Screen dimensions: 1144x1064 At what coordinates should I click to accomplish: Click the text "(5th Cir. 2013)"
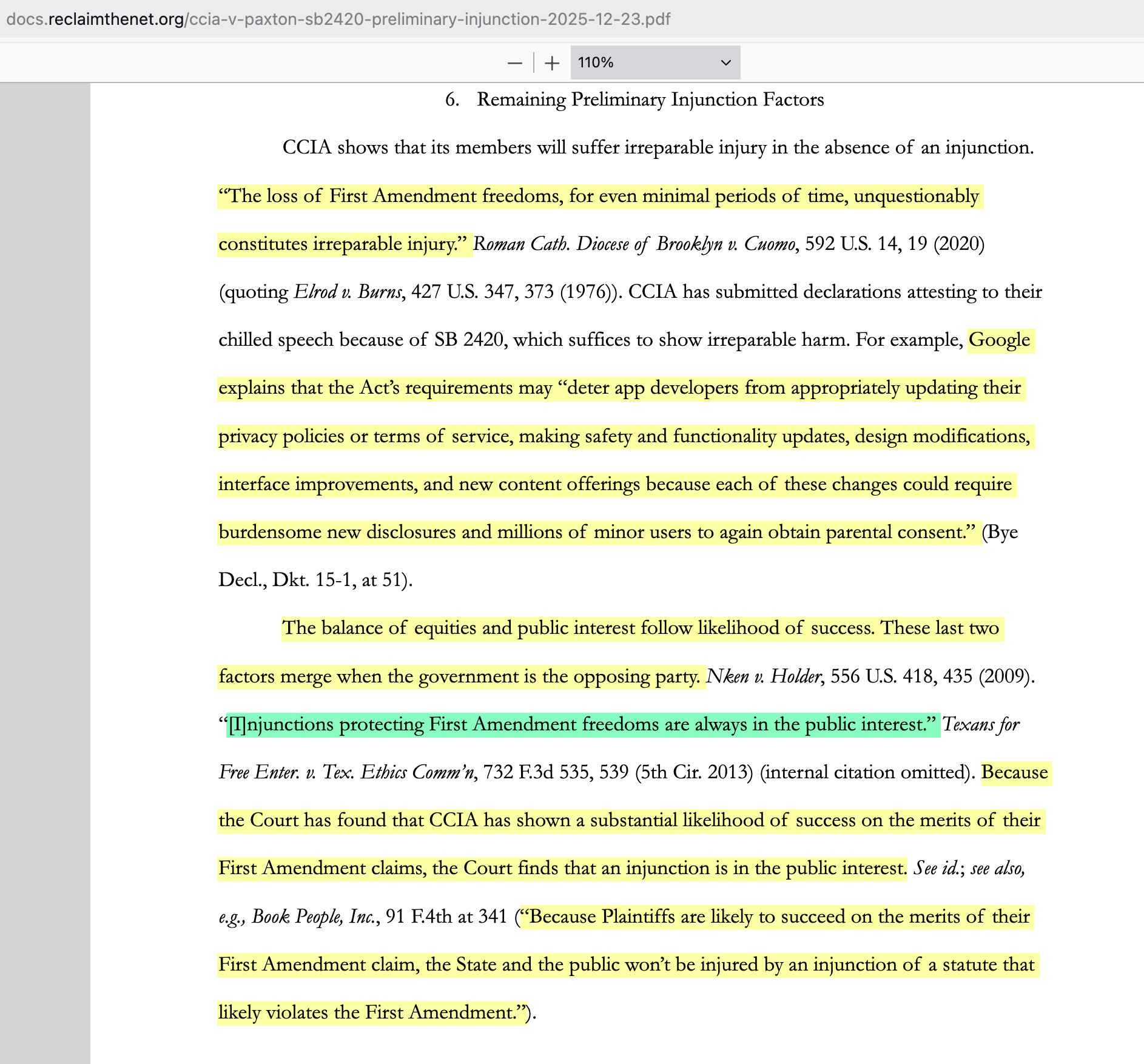click(x=694, y=772)
